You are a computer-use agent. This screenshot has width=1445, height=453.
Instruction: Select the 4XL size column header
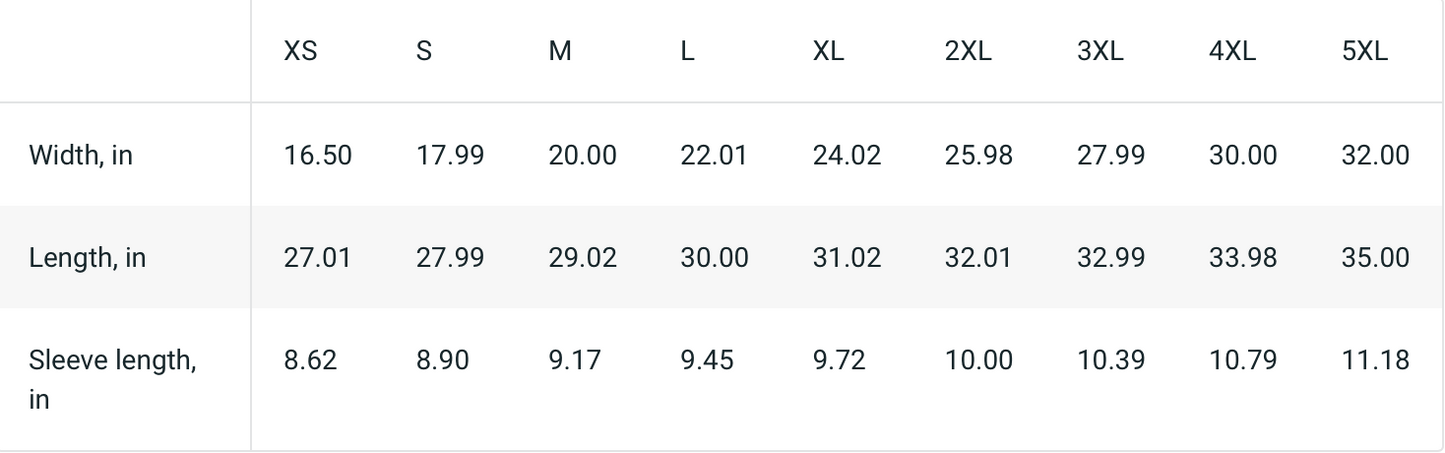[x=1232, y=51]
